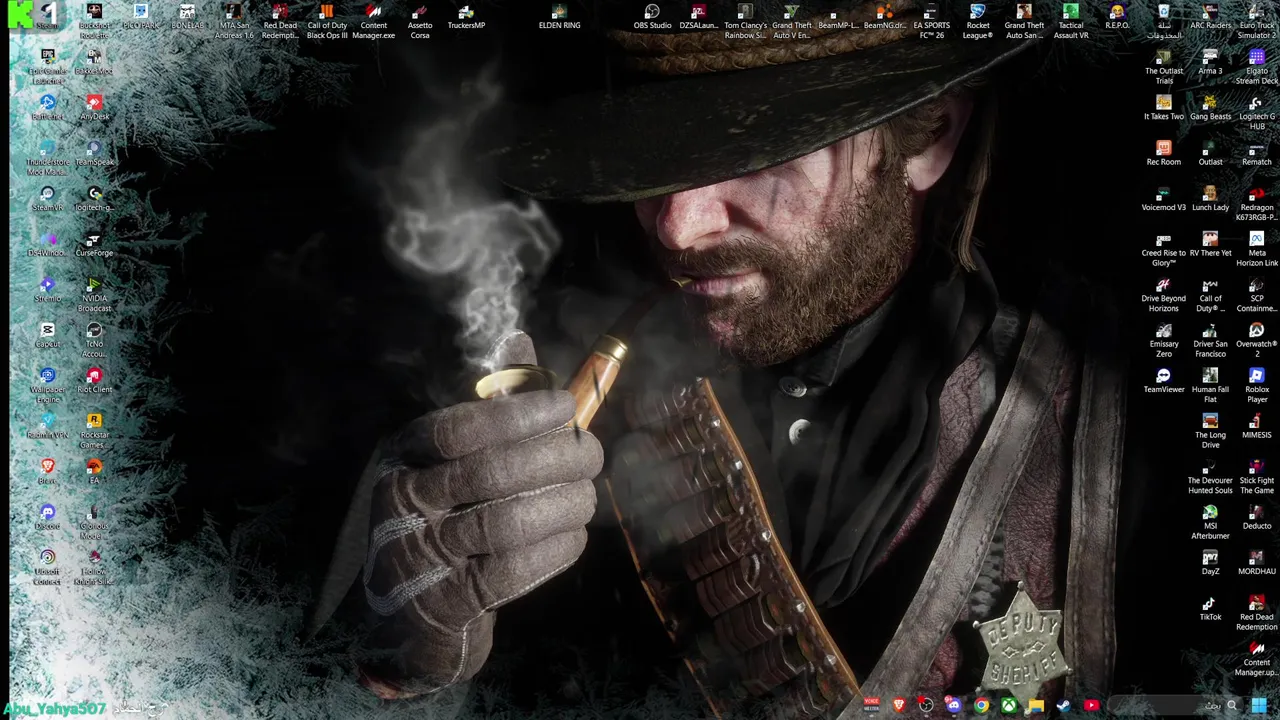Launch BONELAB desktop icon
This screenshot has height=720, width=1280.
click(187, 16)
